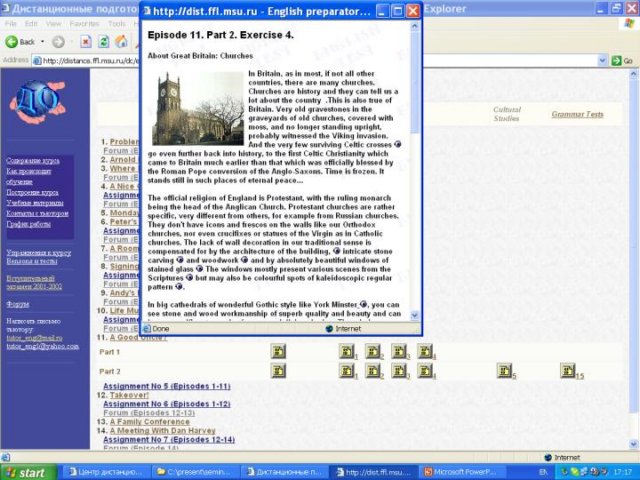
Task: Open the first exercise icon in Part 1 row
Action: [x=278, y=351]
